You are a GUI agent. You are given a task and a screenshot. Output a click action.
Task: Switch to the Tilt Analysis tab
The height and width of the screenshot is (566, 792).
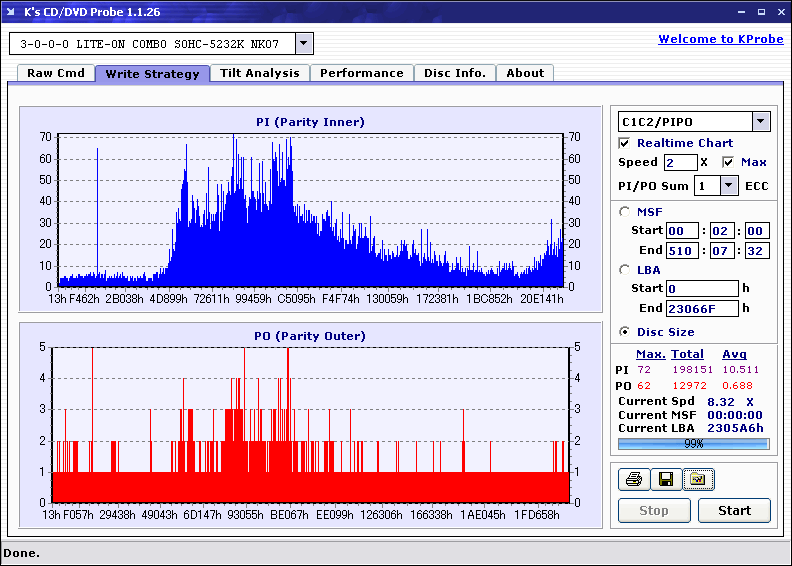point(259,73)
